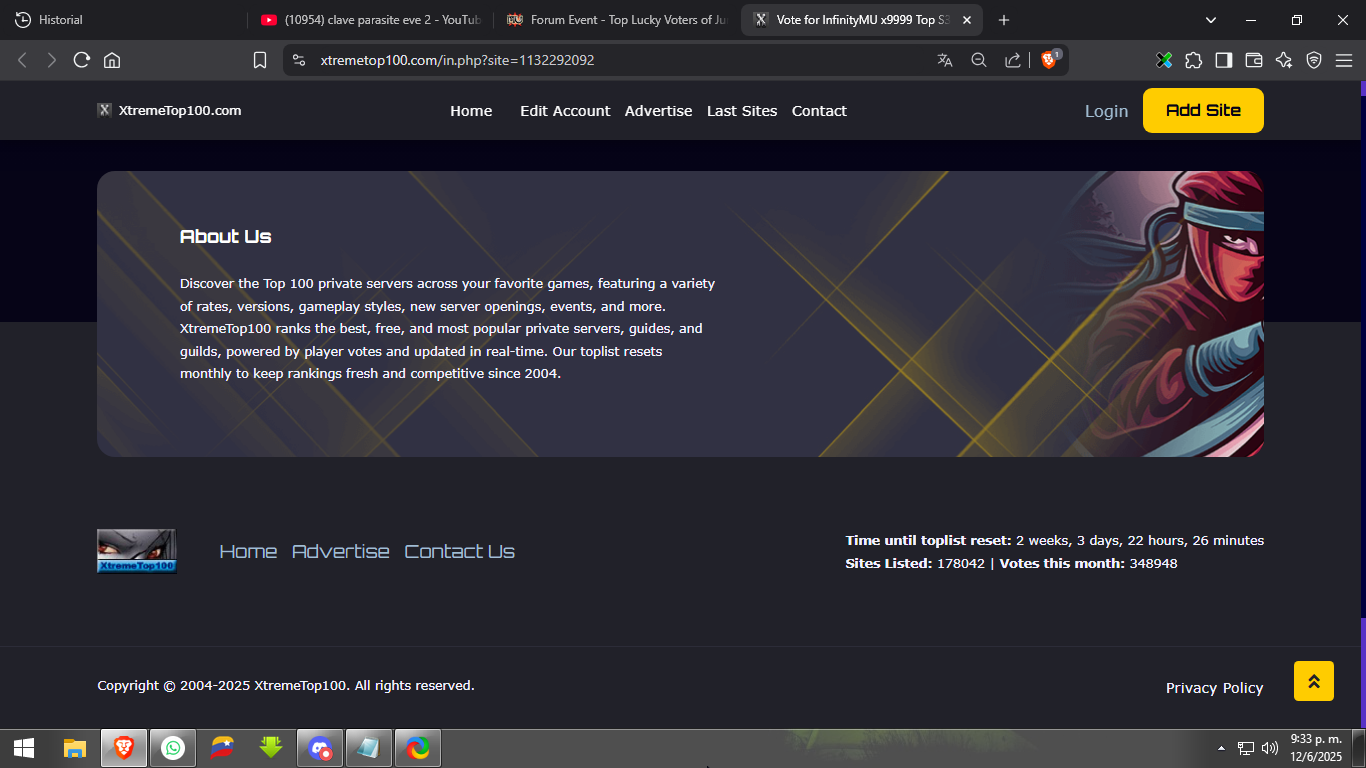Viewport: 1366px width, 768px height.
Task: Click the browser forward arrow
Action: tap(52, 60)
